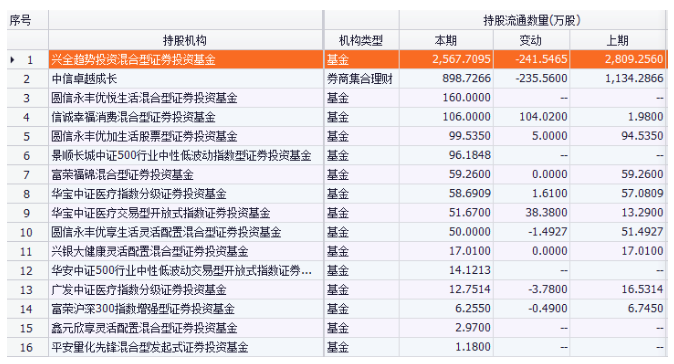Viewport: 674px width, 364px height.
Task: Sort by the 持股机构 column header
Action: (185, 40)
